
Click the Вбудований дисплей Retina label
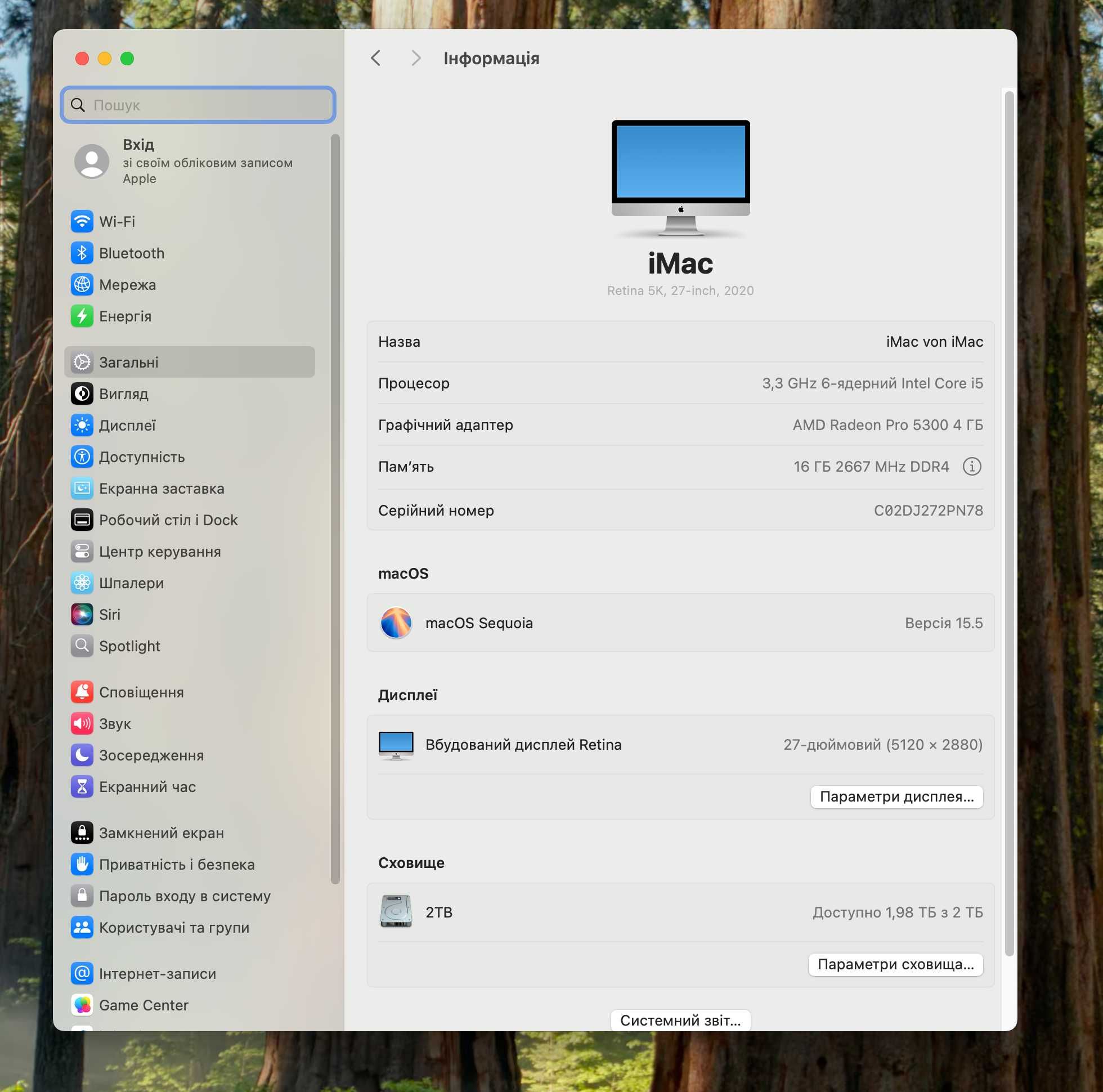[523, 744]
